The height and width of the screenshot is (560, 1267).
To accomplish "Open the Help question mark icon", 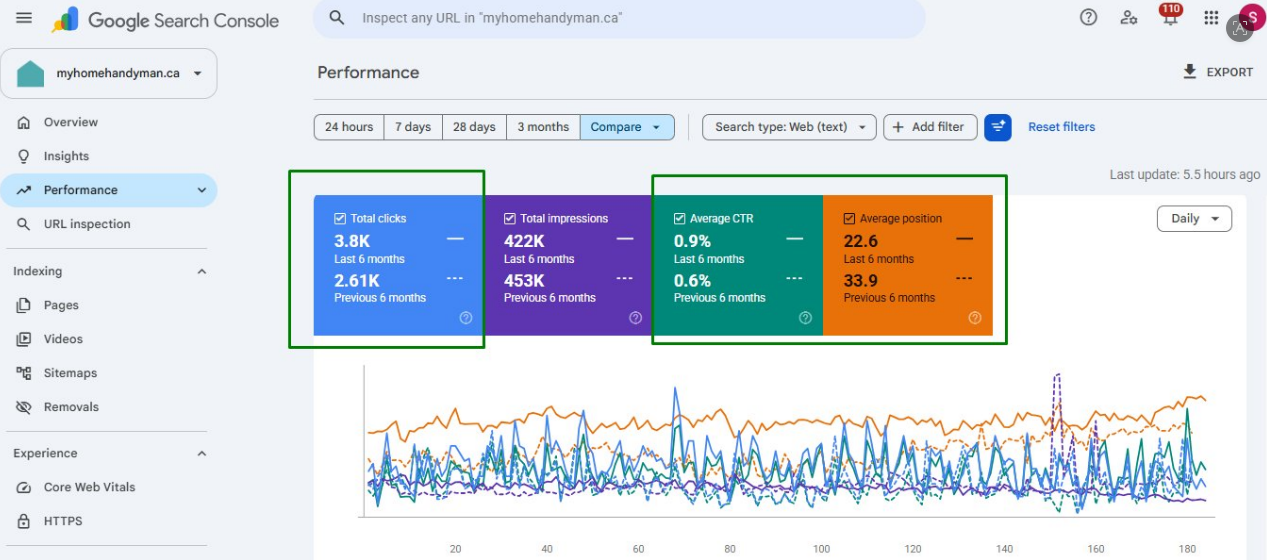I will 1089,17.
